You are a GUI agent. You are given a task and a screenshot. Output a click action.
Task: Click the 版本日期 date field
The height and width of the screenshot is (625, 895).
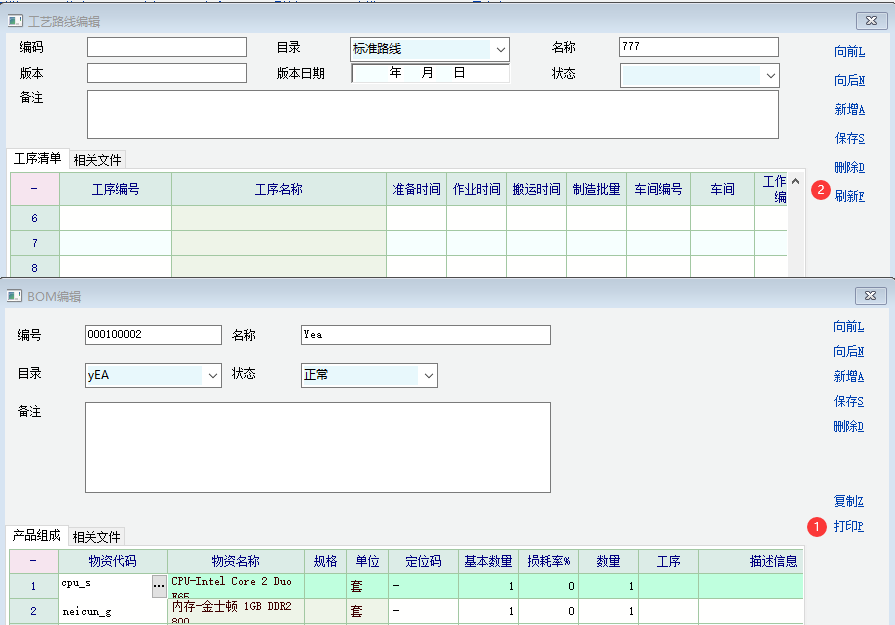click(430, 73)
